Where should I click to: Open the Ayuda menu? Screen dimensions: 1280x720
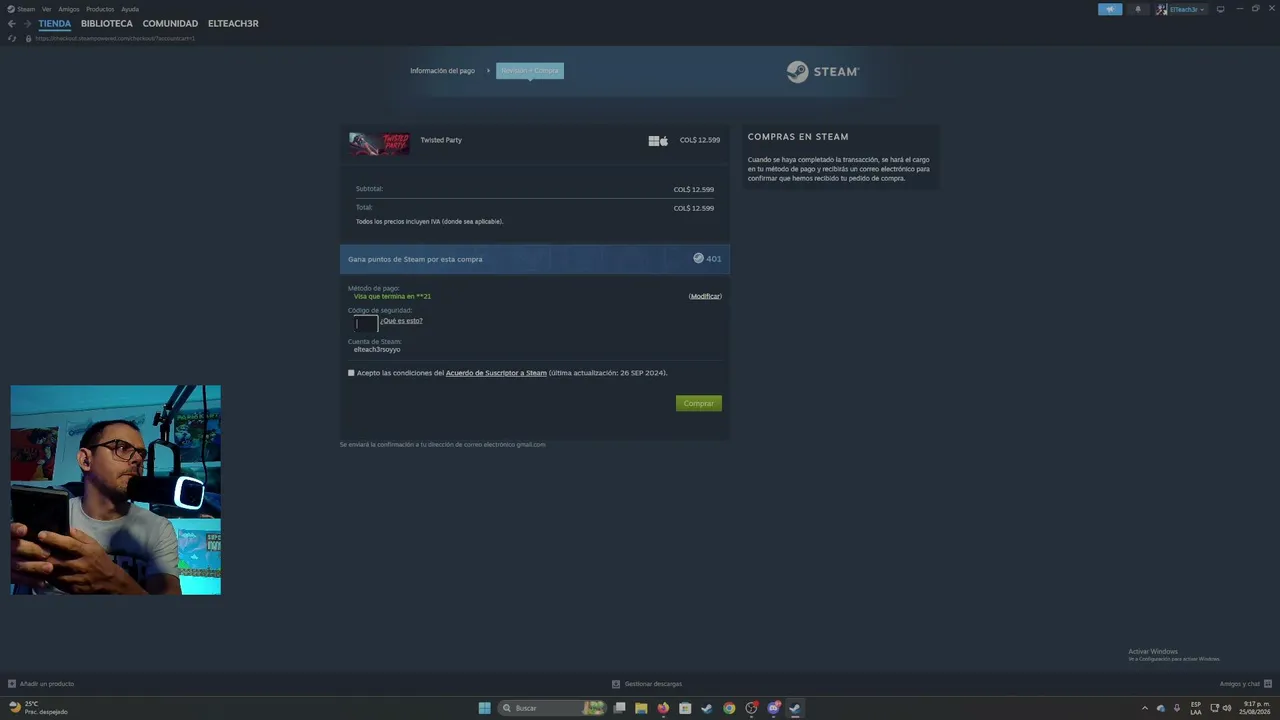(x=130, y=9)
